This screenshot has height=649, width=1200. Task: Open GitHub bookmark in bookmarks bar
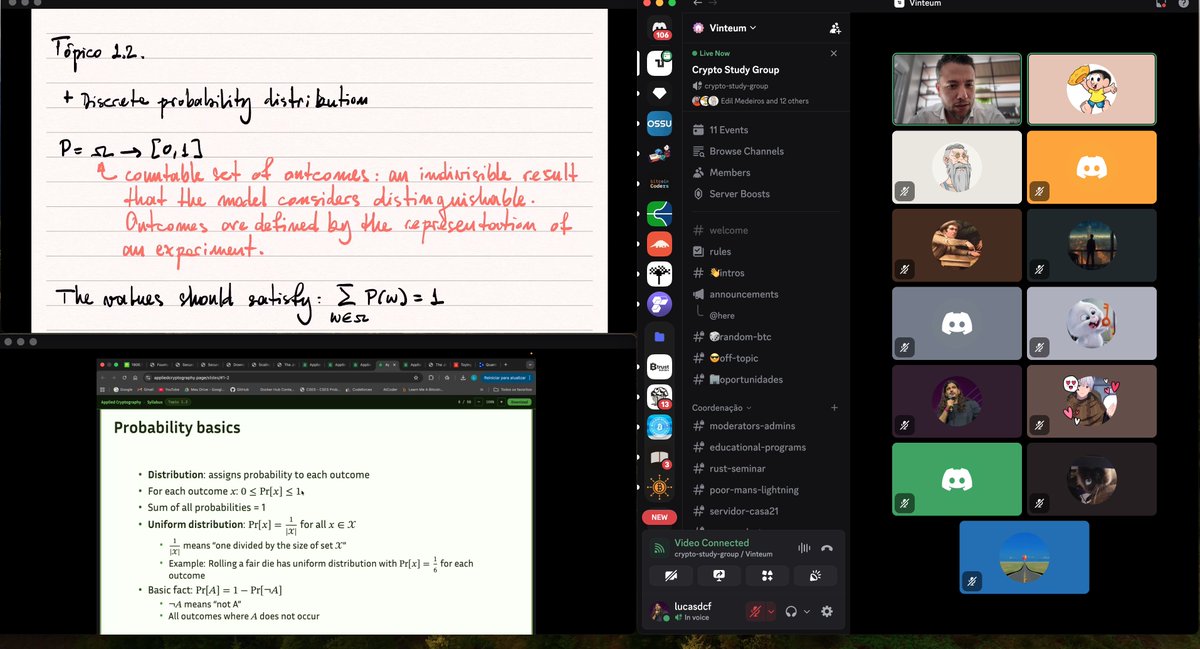(x=239, y=390)
